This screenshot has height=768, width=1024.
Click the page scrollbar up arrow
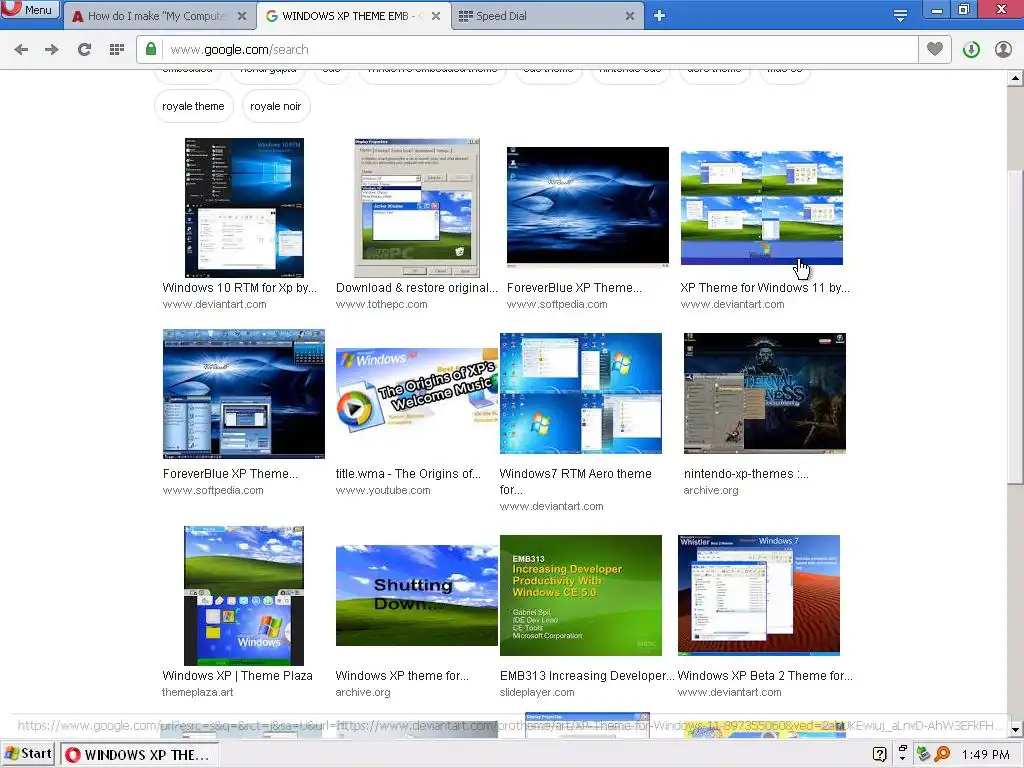[1015, 78]
